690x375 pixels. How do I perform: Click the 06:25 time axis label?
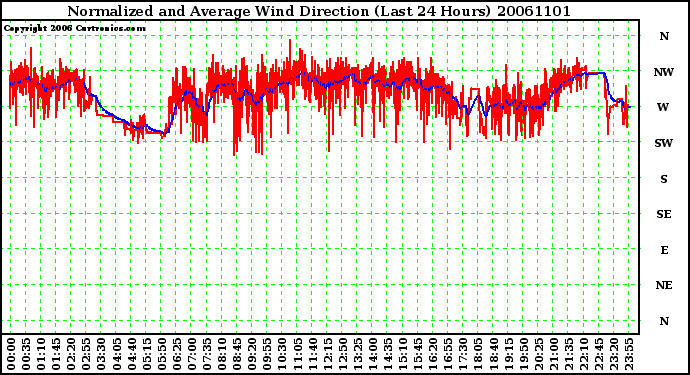(176, 355)
